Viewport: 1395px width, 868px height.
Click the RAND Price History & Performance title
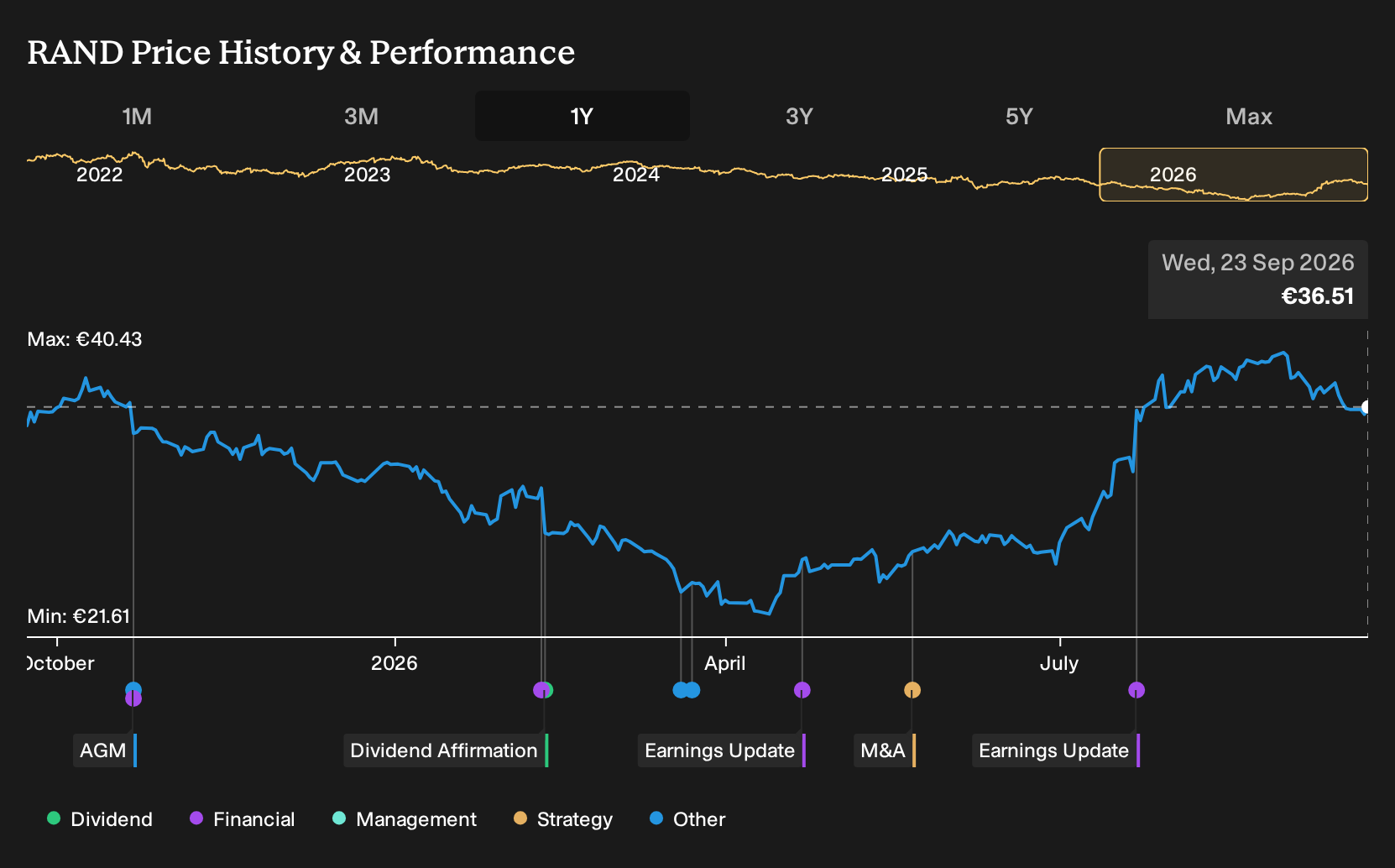301,52
